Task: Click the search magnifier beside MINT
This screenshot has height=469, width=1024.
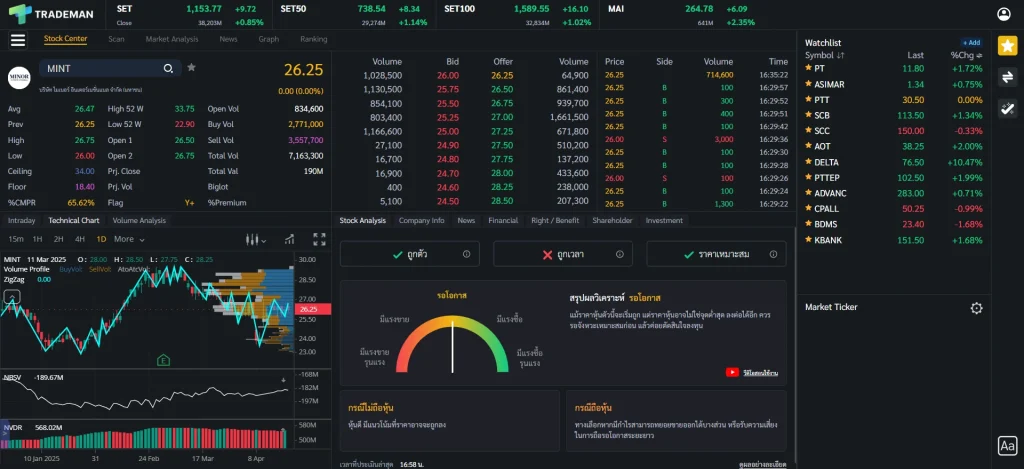Action: pos(168,68)
